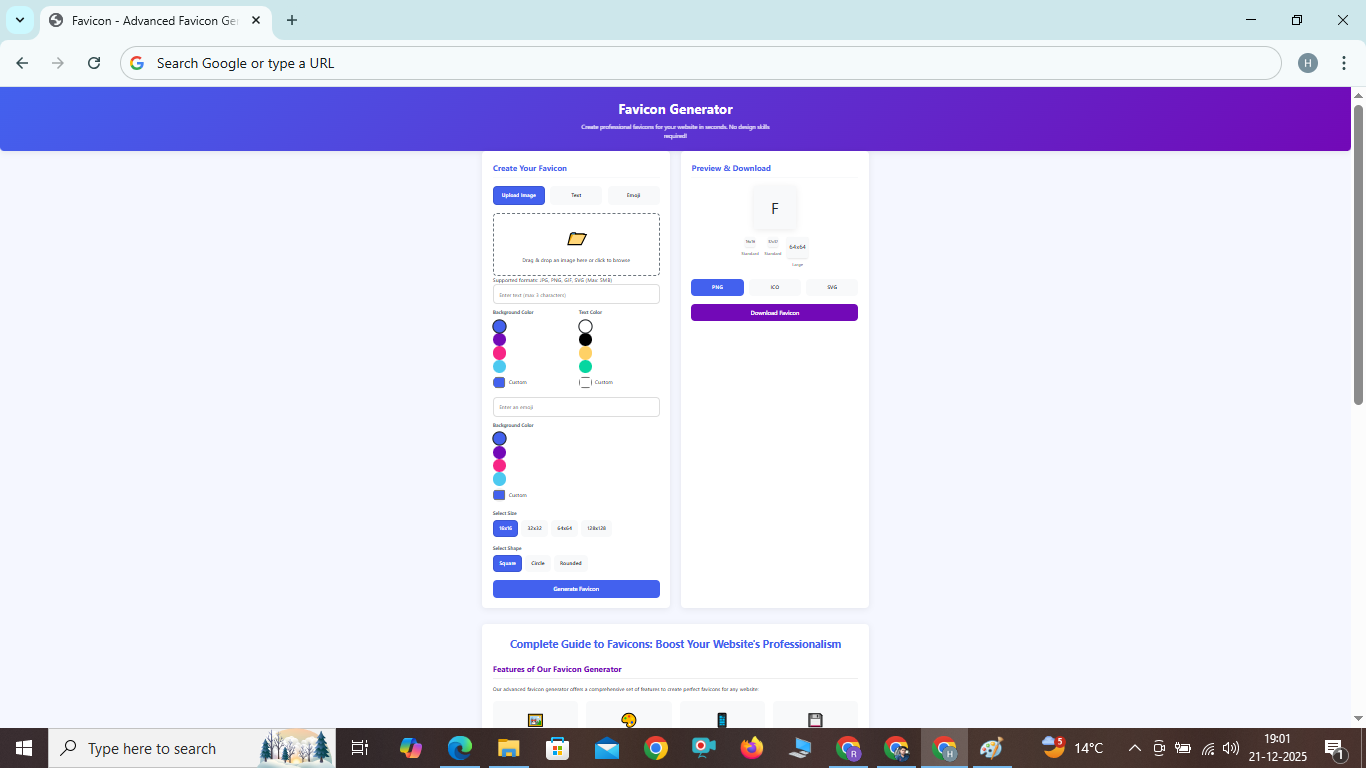This screenshot has width=1366, height=768.
Task: Click the floppy disk feature icon
Action: coord(815,720)
